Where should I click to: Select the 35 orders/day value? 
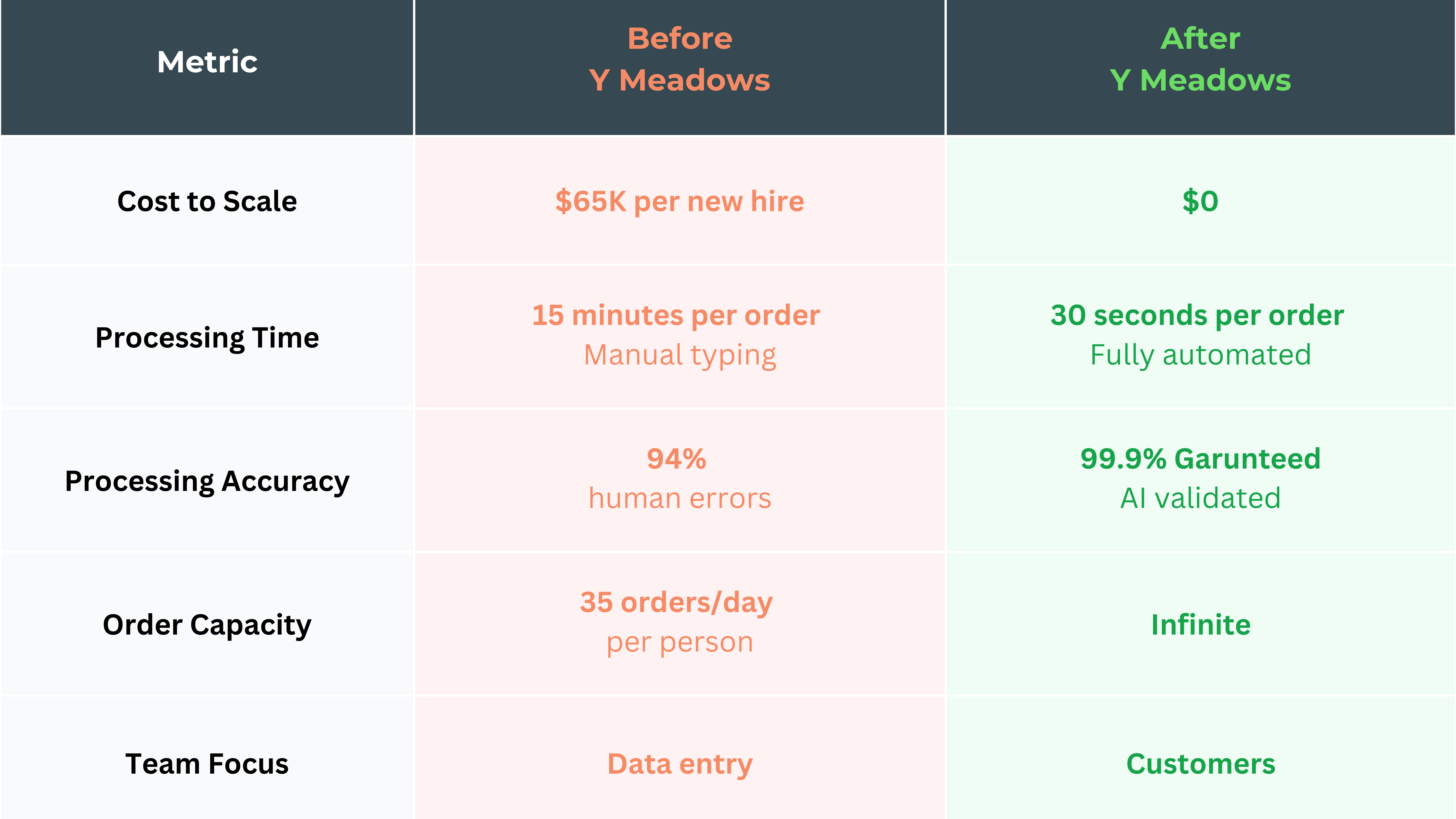click(x=676, y=602)
